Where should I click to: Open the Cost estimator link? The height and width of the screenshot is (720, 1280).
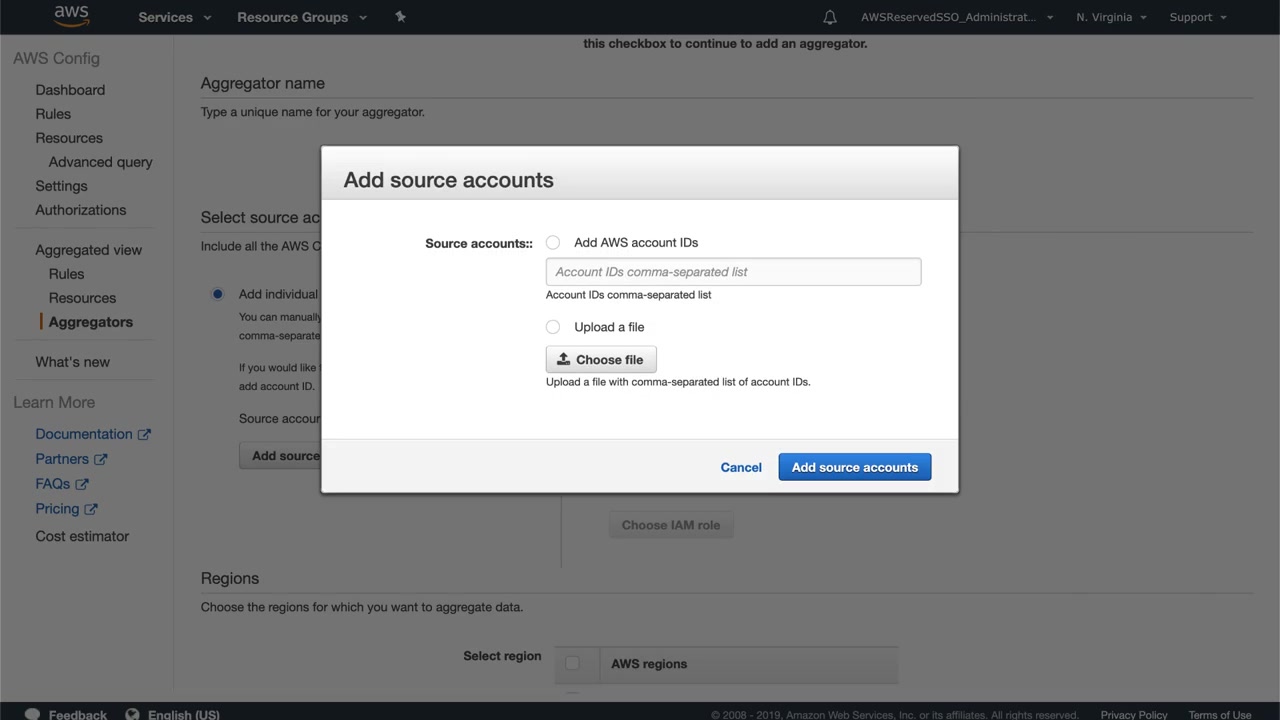tap(82, 536)
